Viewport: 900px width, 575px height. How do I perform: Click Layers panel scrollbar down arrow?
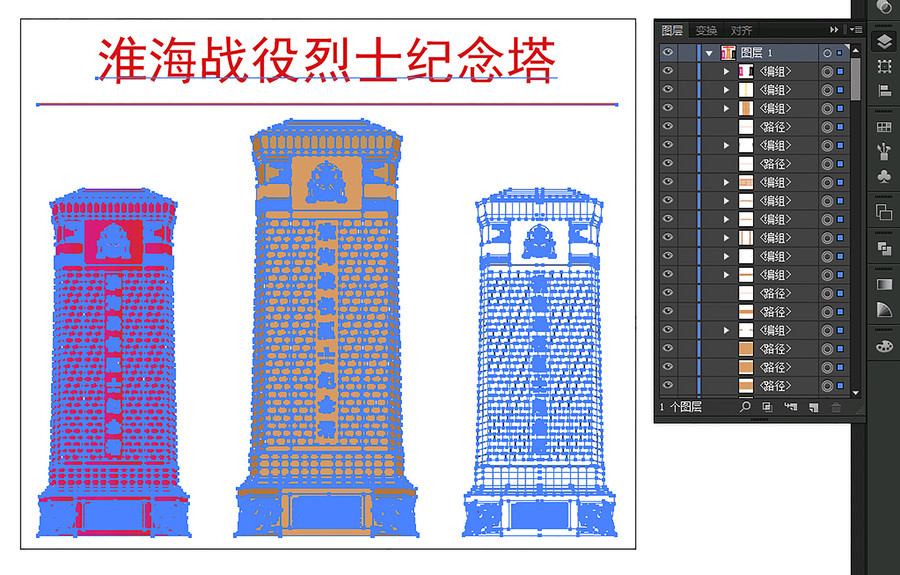pyautogui.click(x=855, y=393)
